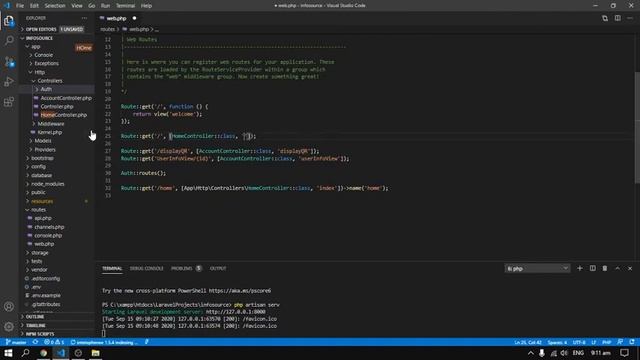Split the editor right
640x360 pixels.
(x=618, y=18)
